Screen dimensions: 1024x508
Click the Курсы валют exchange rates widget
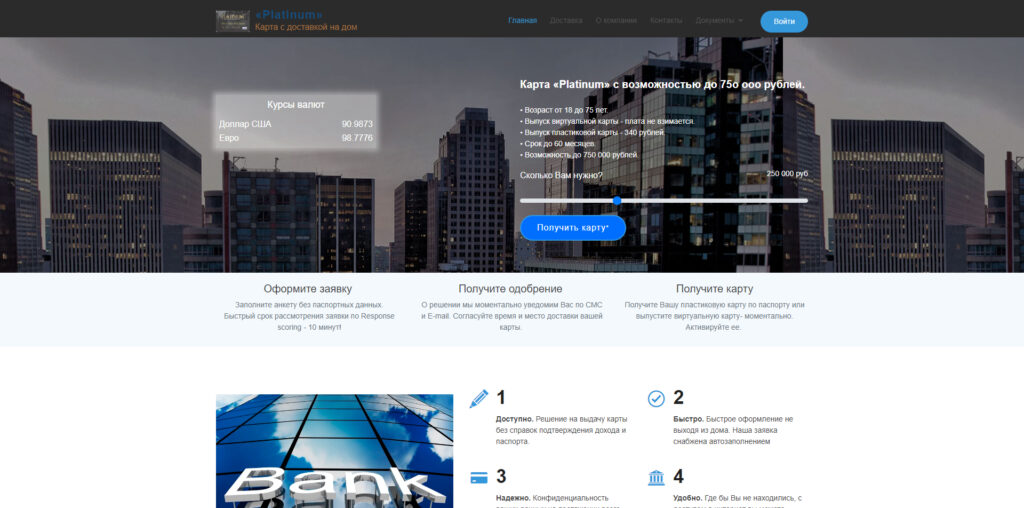tap(296, 121)
